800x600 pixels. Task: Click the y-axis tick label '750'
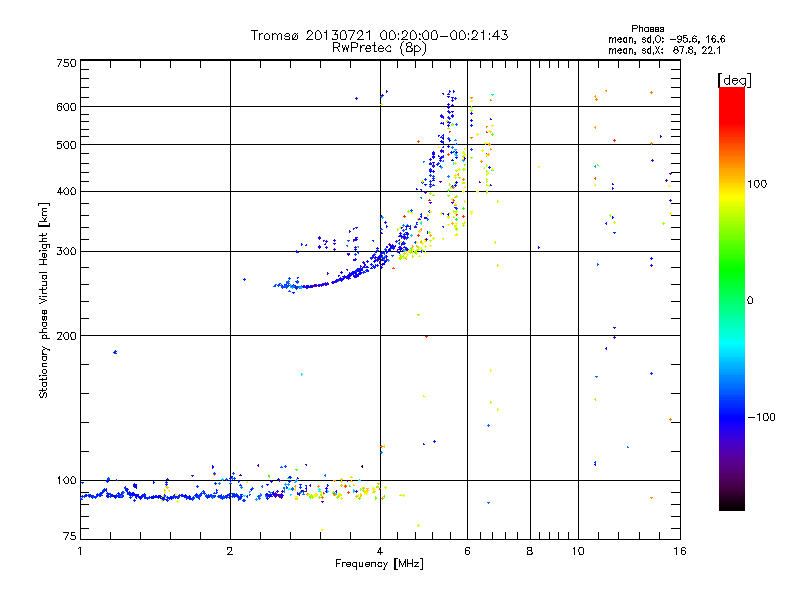(x=66, y=63)
